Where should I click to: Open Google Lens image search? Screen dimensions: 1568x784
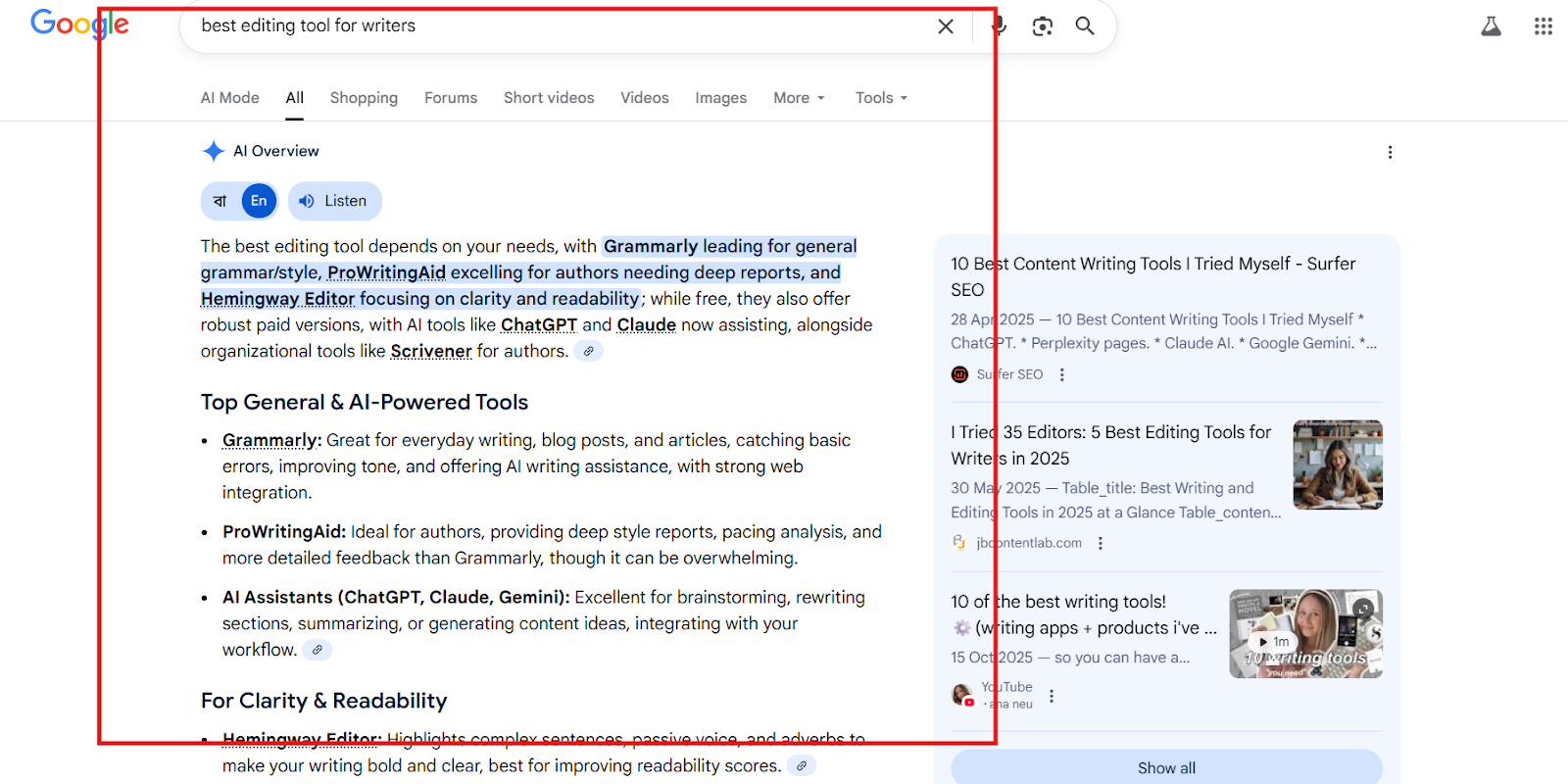1042,26
